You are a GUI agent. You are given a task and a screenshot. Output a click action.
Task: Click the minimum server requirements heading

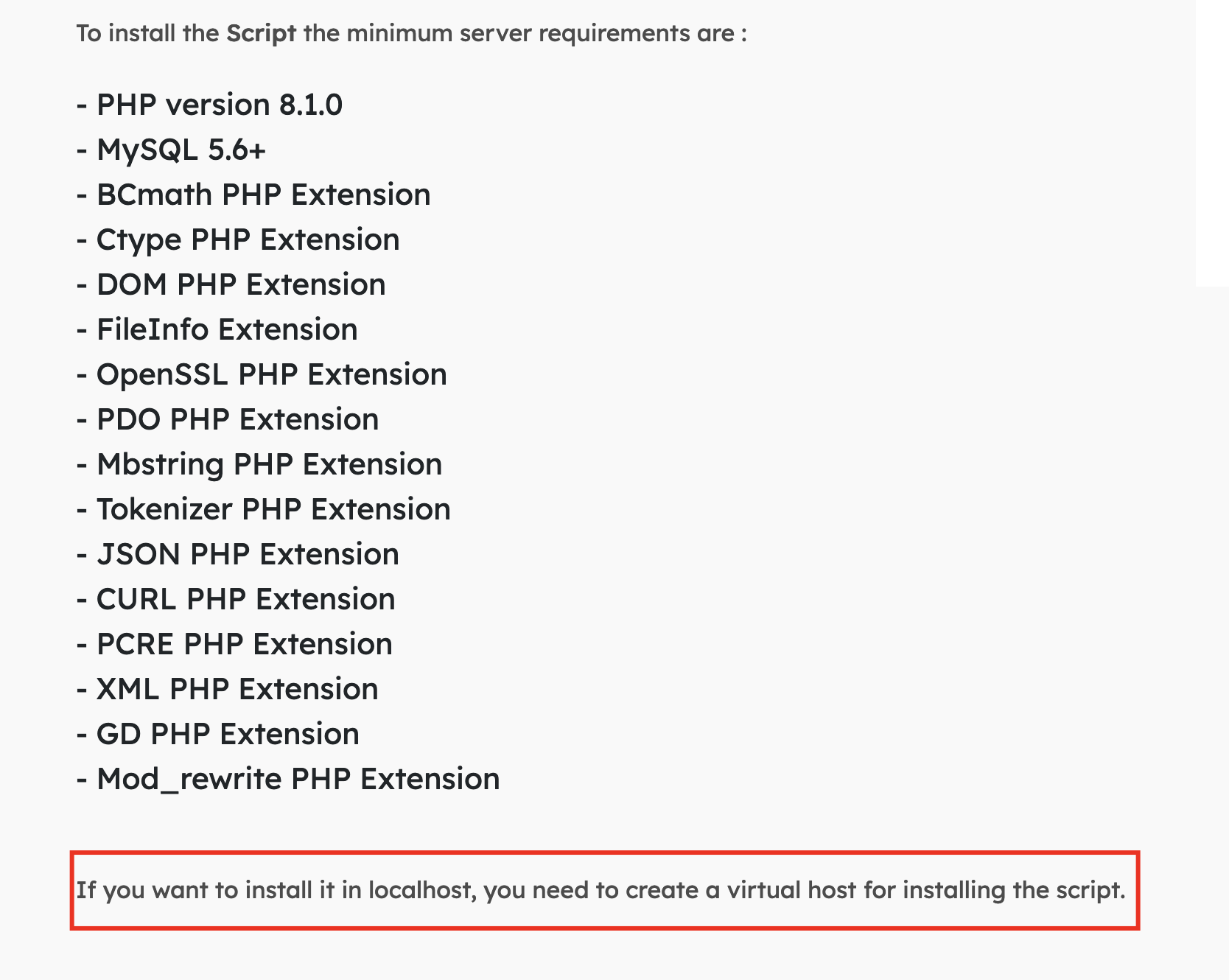[x=412, y=34]
